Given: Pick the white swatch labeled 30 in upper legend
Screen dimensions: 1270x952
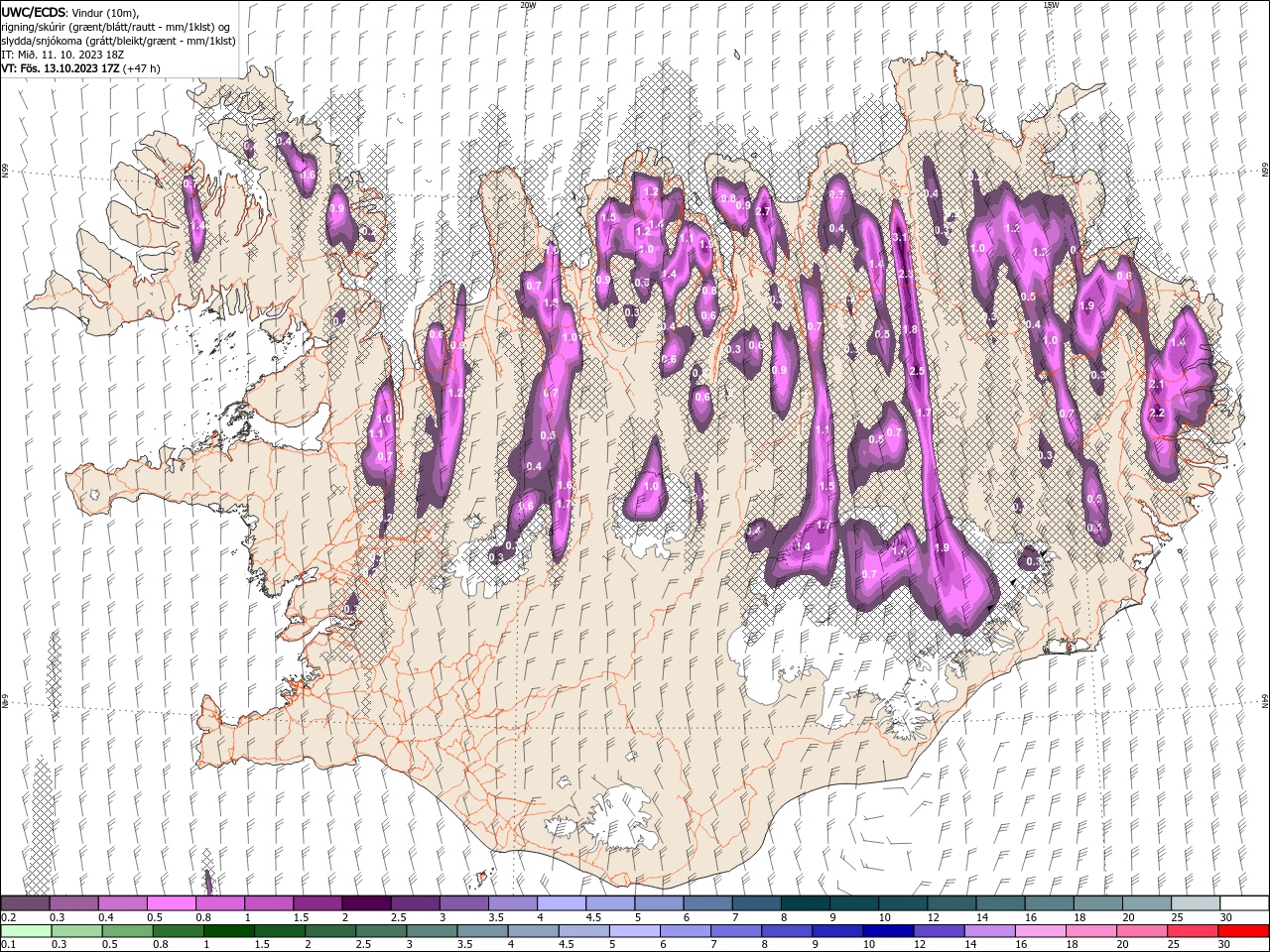Looking at the screenshot, I should click(1244, 903).
